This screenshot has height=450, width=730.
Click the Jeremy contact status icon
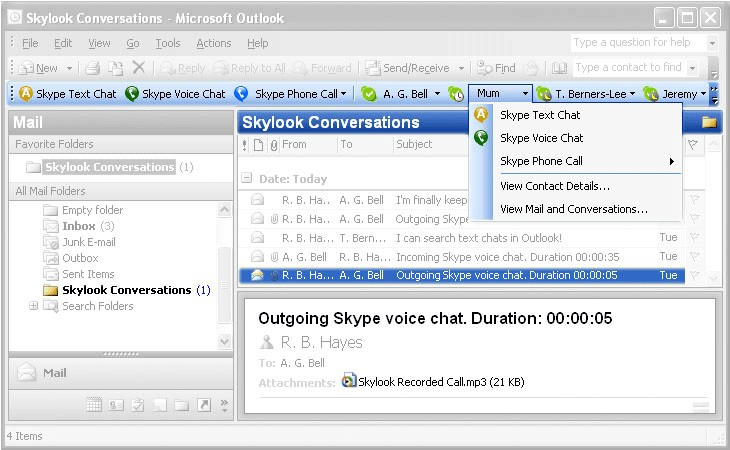point(650,94)
